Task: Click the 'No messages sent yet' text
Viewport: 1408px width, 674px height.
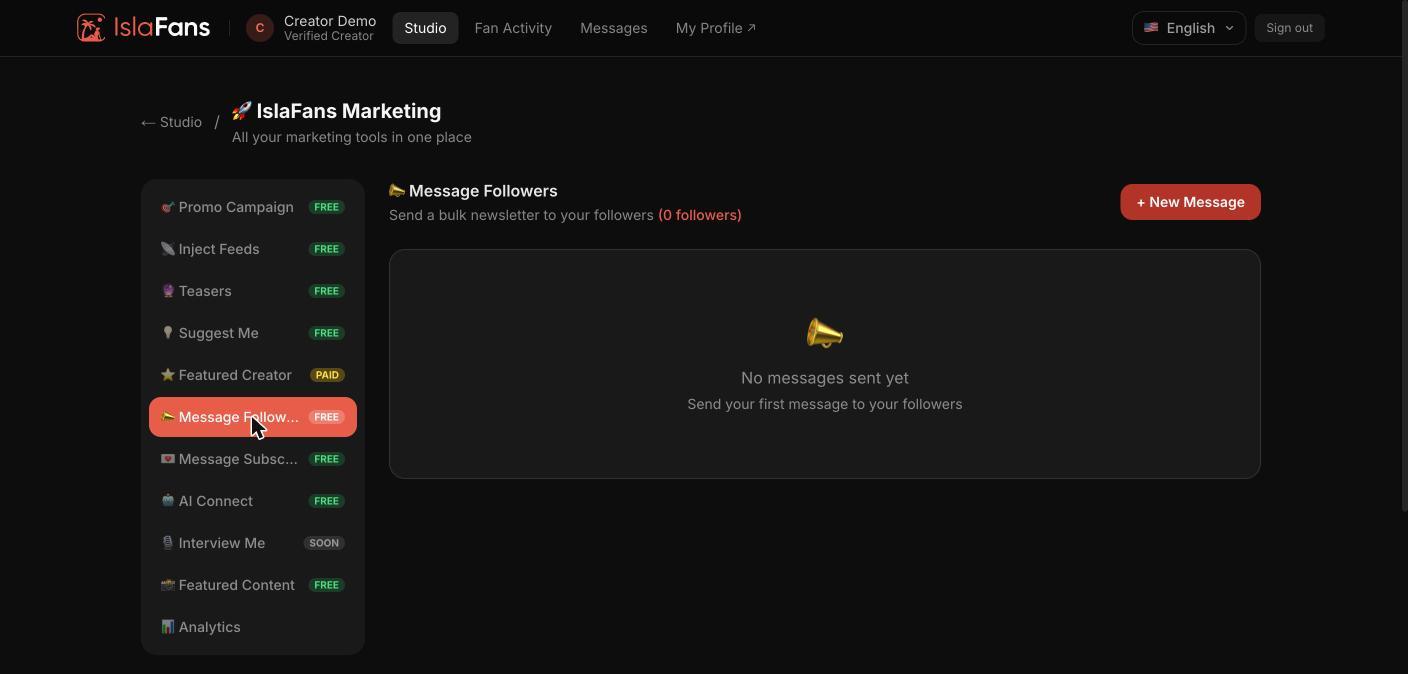Action: tap(825, 378)
